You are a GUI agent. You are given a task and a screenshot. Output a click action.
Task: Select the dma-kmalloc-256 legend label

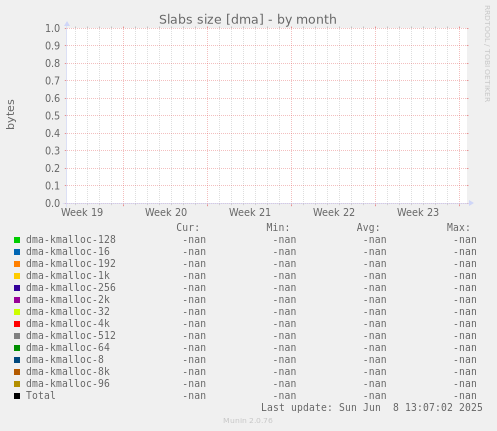click(x=71, y=287)
